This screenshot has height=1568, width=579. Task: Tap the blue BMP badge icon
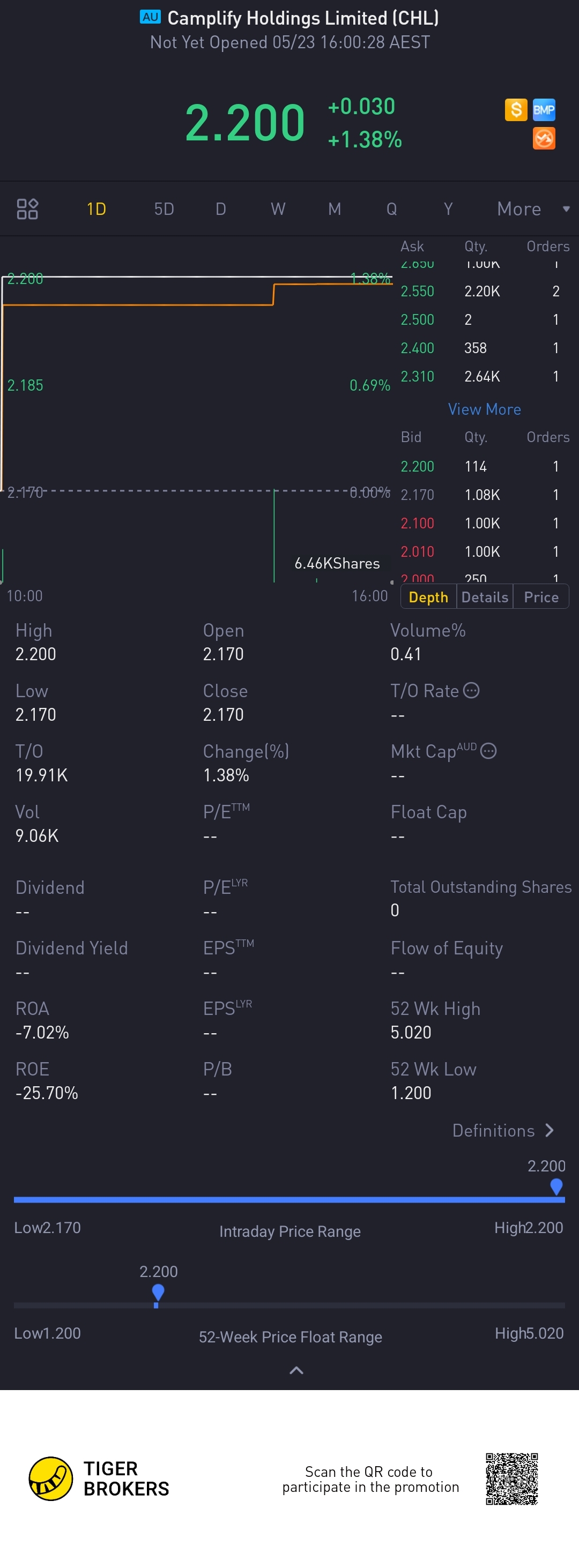pyautogui.click(x=544, y=109)
